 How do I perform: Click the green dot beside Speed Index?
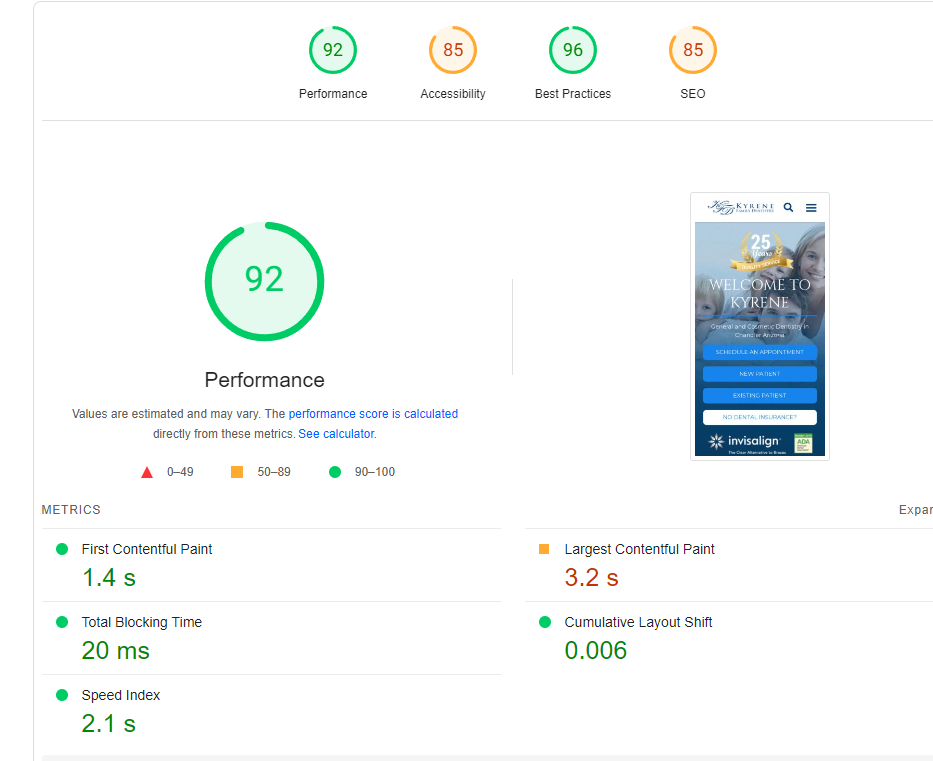coord(62,695)
